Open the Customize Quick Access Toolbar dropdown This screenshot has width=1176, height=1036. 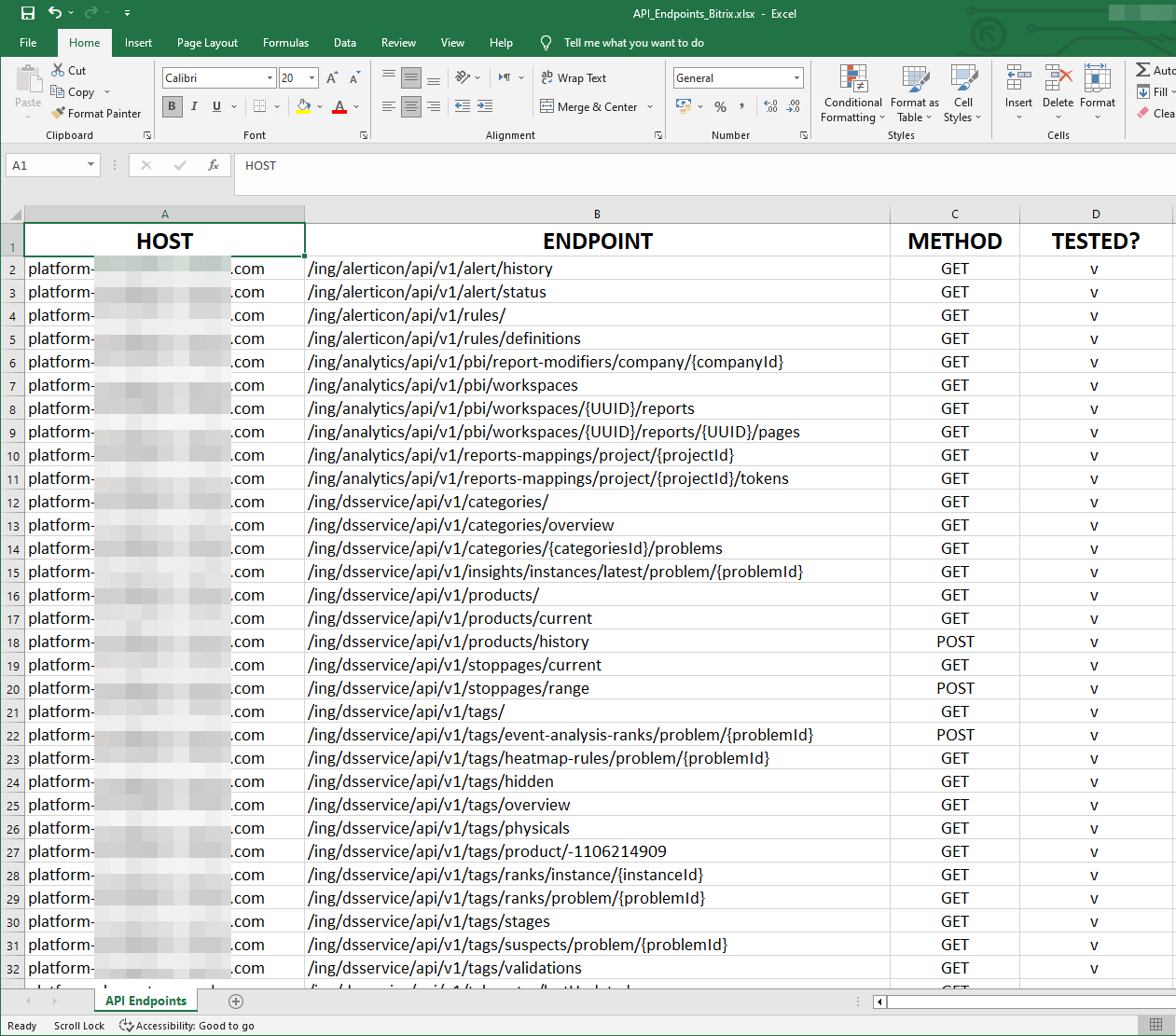127,13
